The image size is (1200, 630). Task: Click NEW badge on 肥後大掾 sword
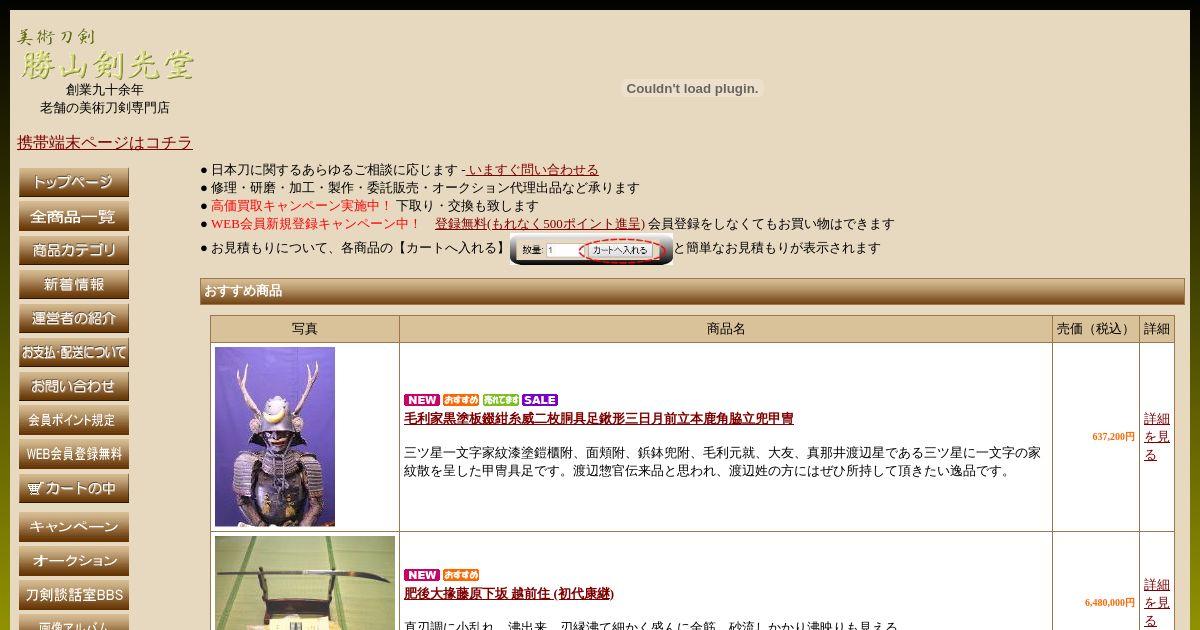click(x=422, y=575)
